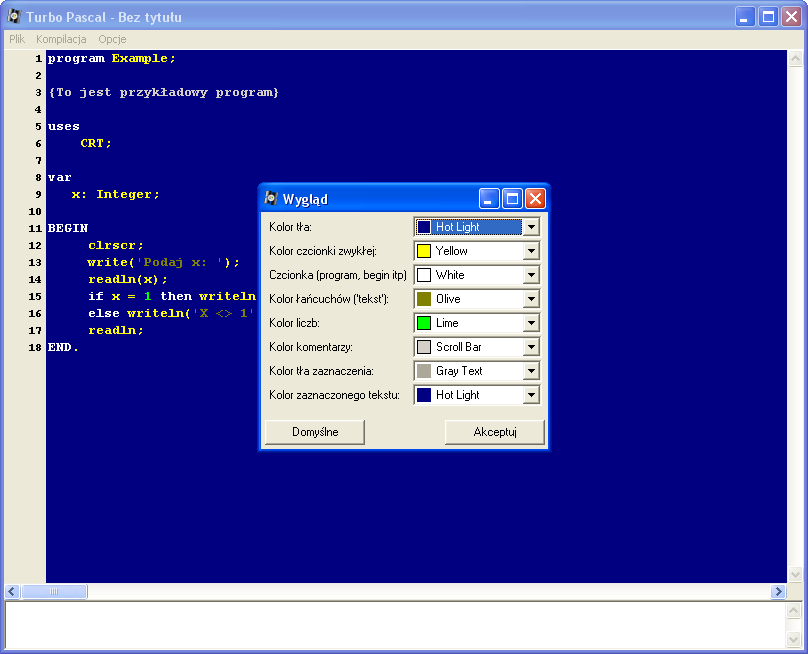Screen dimensions: 808x654
Task: Click inside the bottom output pane
Action: coord(395,625)
